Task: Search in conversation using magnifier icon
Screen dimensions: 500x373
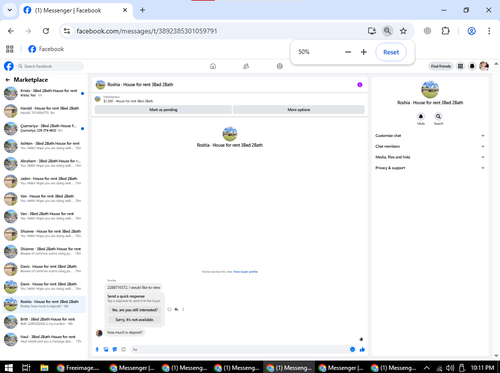Action: 438,116
